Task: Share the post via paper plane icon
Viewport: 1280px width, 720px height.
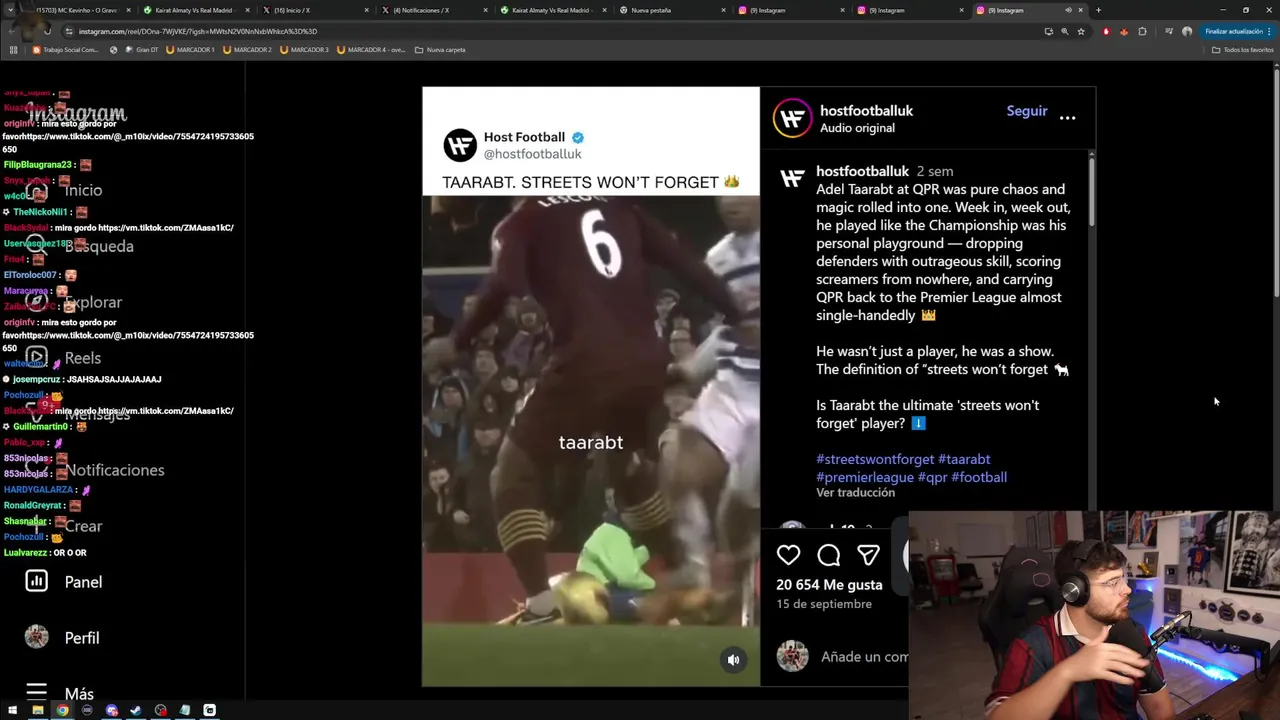Action: [868, 555]
